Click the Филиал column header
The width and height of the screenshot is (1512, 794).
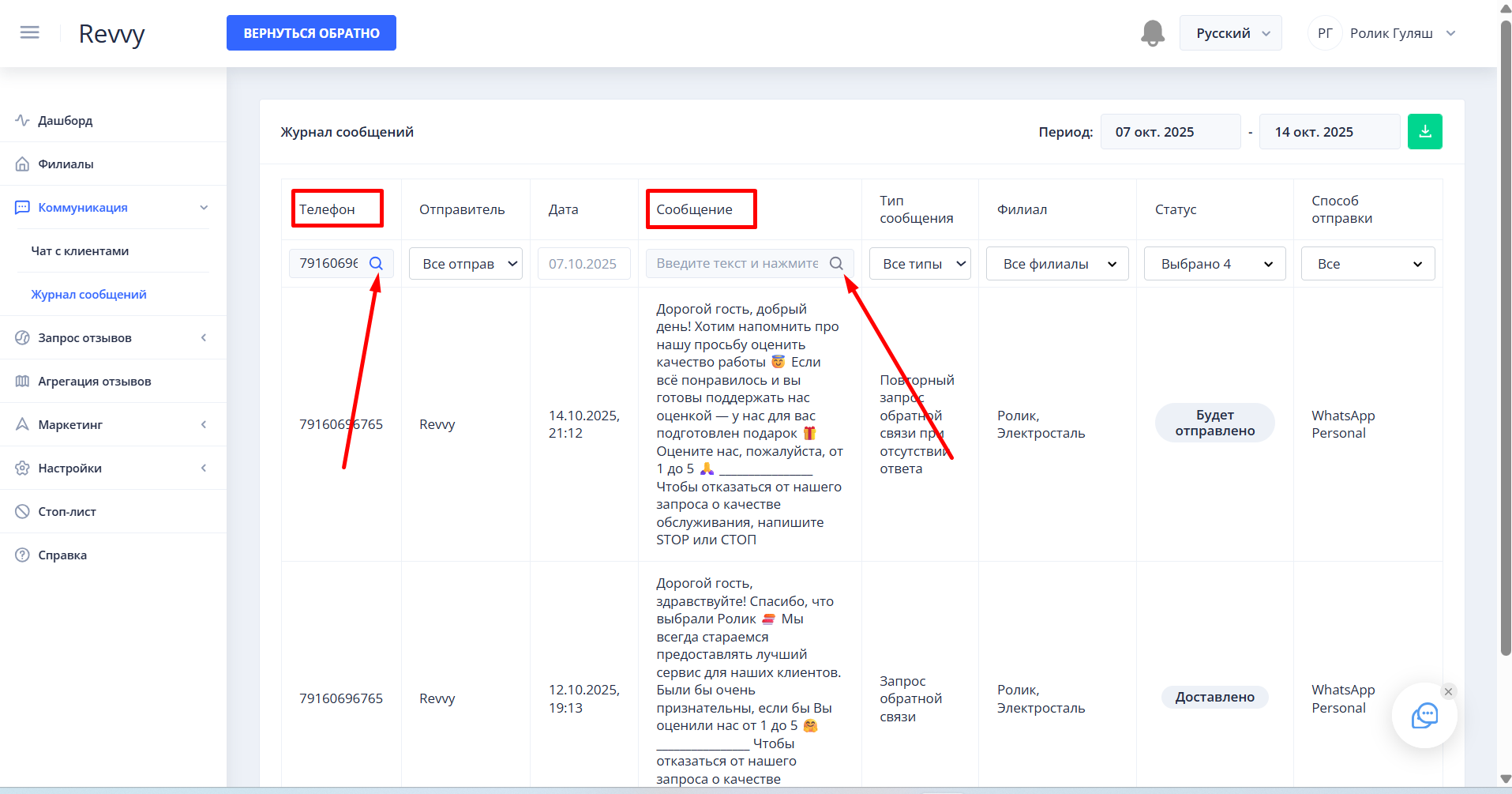pyautogui.click(x=1022, y=209)
